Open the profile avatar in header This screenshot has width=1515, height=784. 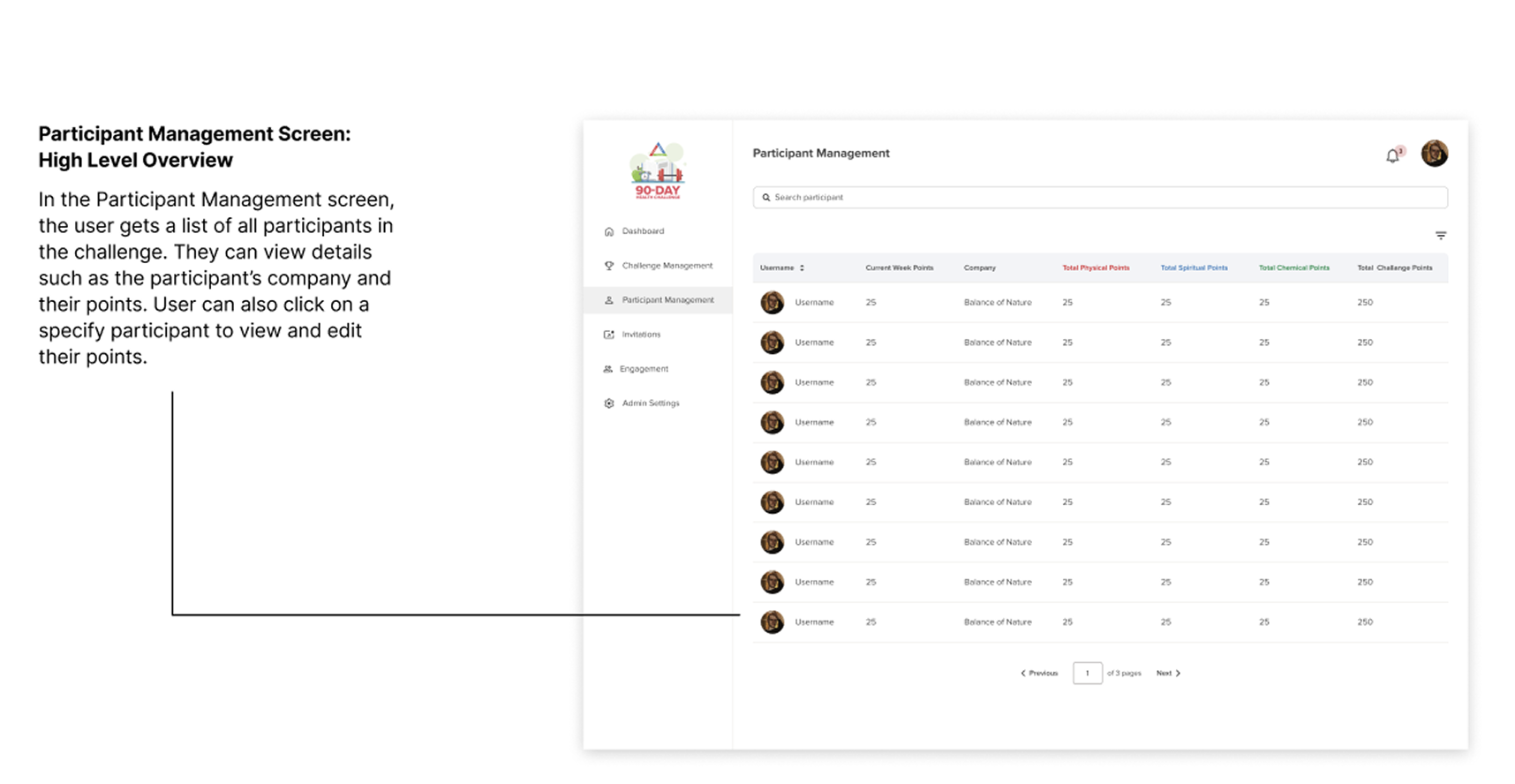click(x=1434, y=154)
